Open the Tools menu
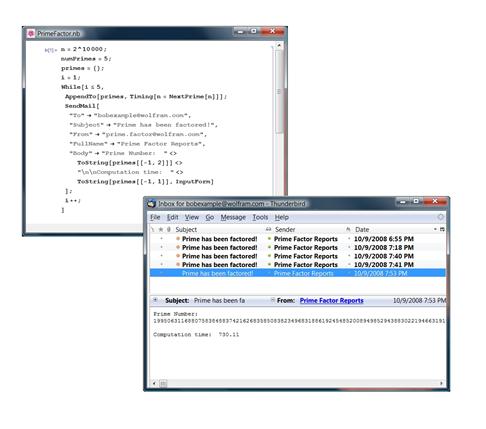The image size is (486, 429). pos(260,217)
